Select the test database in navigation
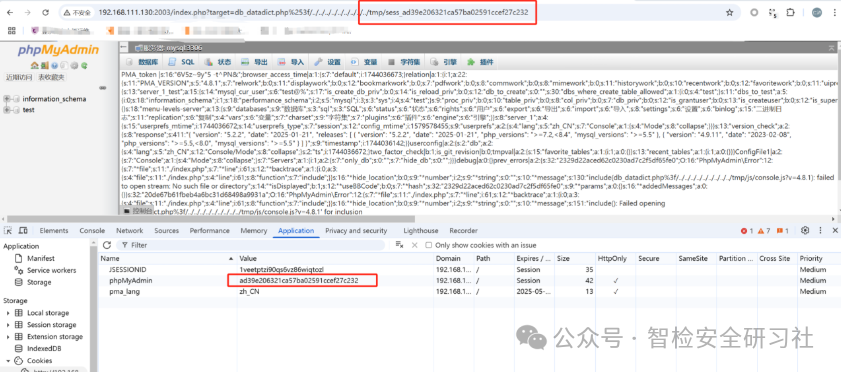 click(x=28, y=110)
